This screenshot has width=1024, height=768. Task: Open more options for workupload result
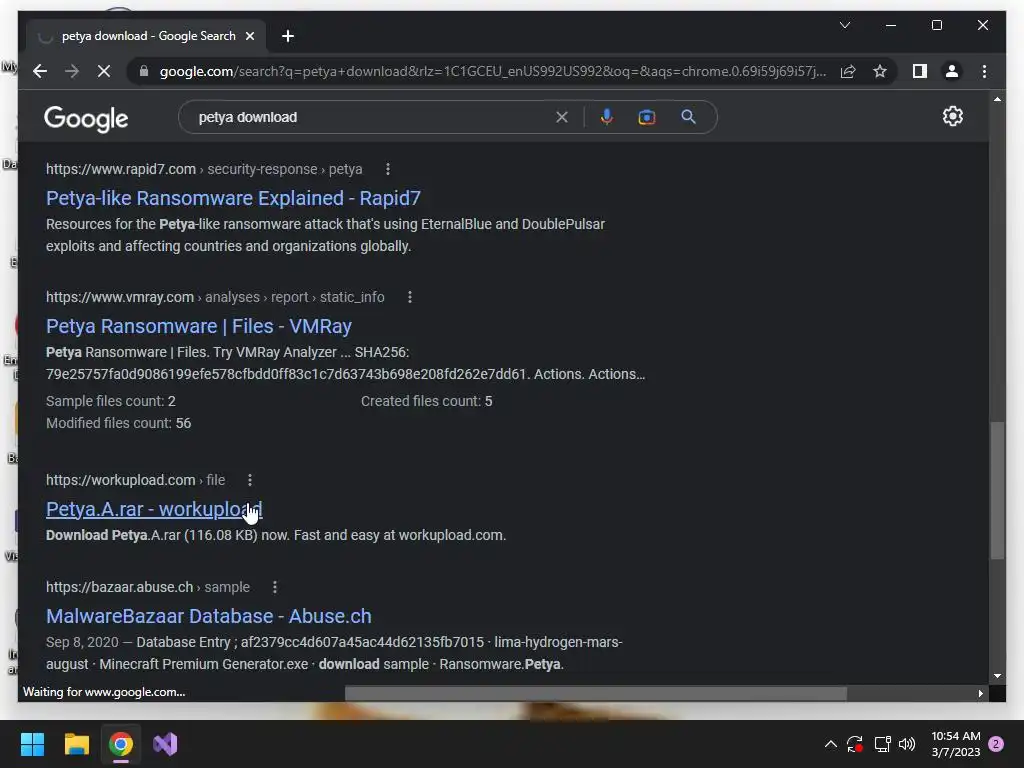click(x=249, y=480)
